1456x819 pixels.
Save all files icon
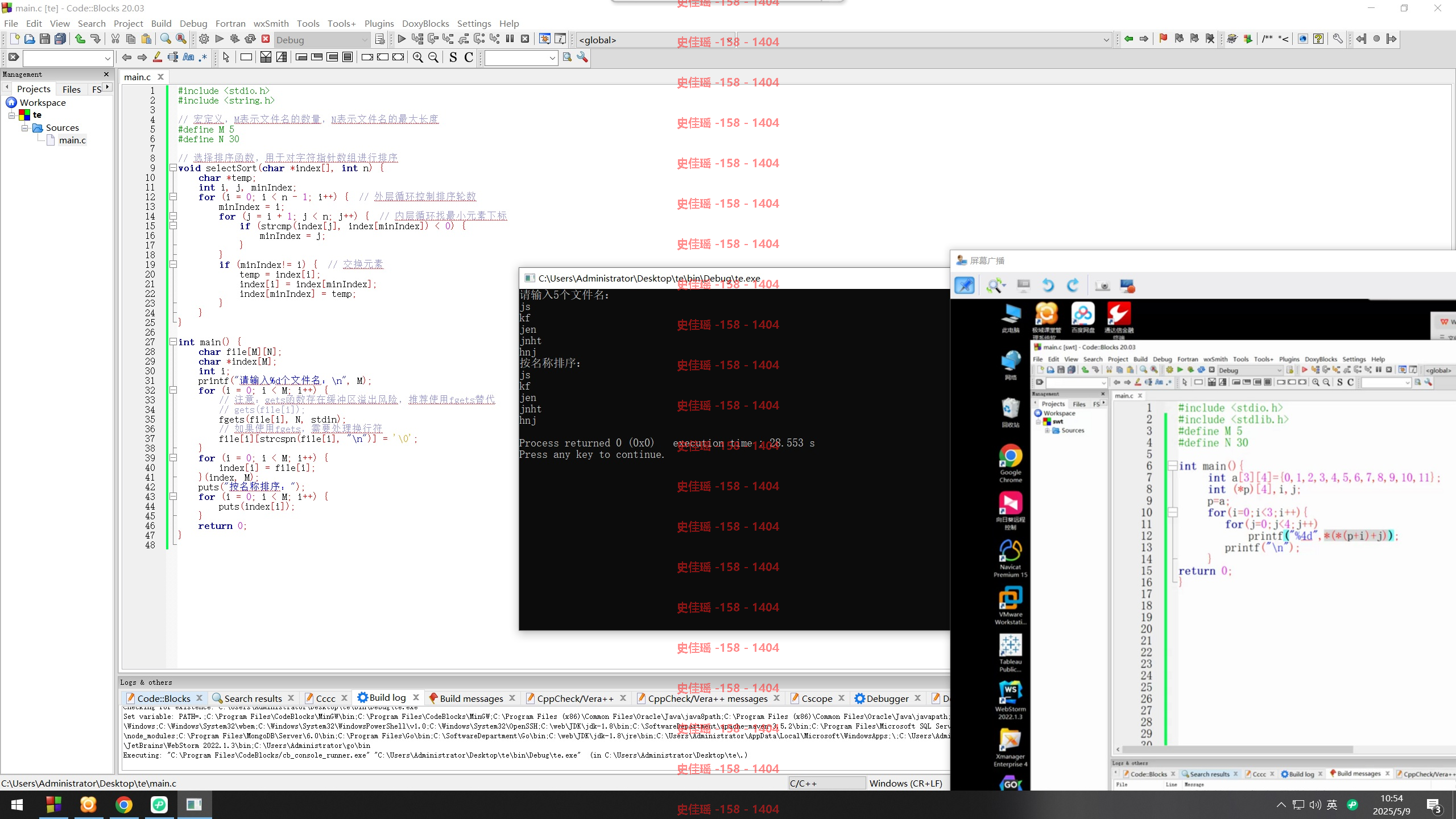(x=60, y=39)
